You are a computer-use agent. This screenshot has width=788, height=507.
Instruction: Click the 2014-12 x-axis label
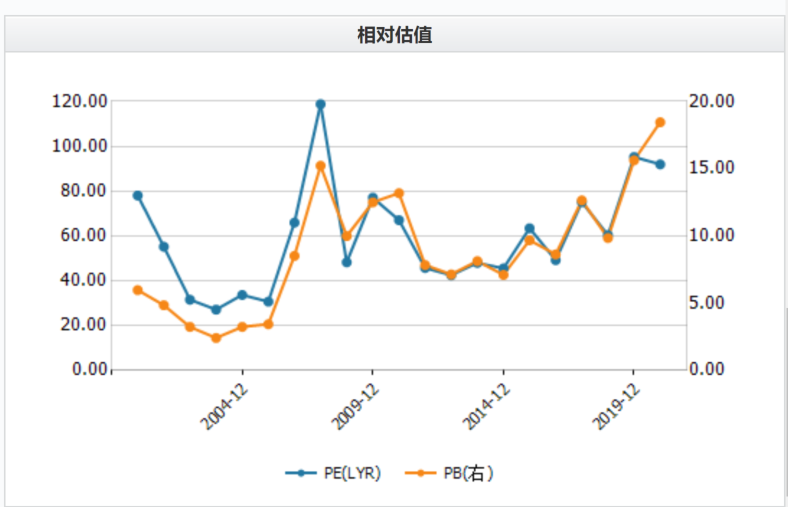(486, 407)
